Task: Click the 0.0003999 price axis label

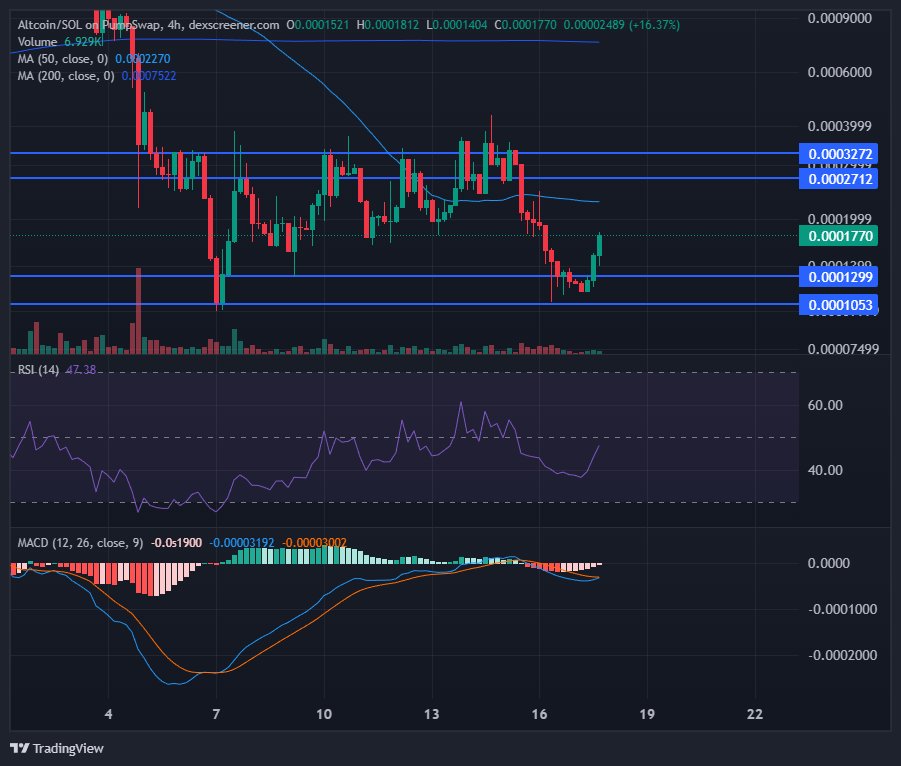Action: pyautogui.click(x=840, y=126)
